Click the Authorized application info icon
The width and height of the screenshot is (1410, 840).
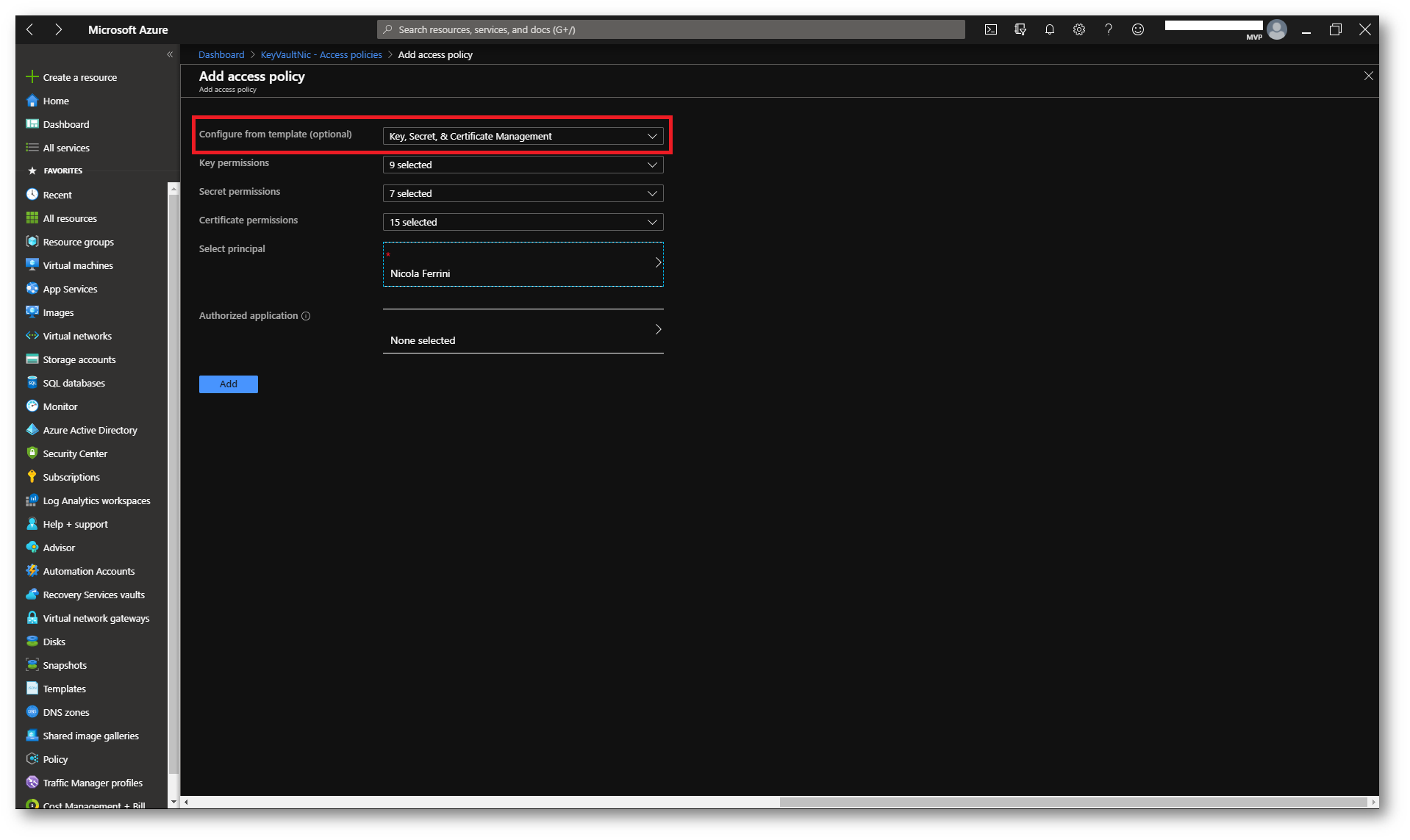306,316
